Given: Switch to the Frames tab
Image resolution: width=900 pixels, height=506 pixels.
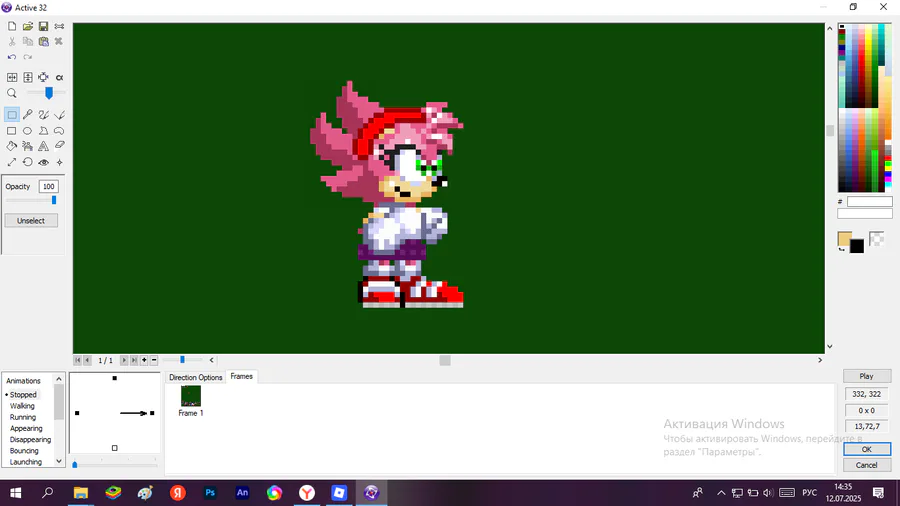Looking at the screenshot, I should coord(242,376).
